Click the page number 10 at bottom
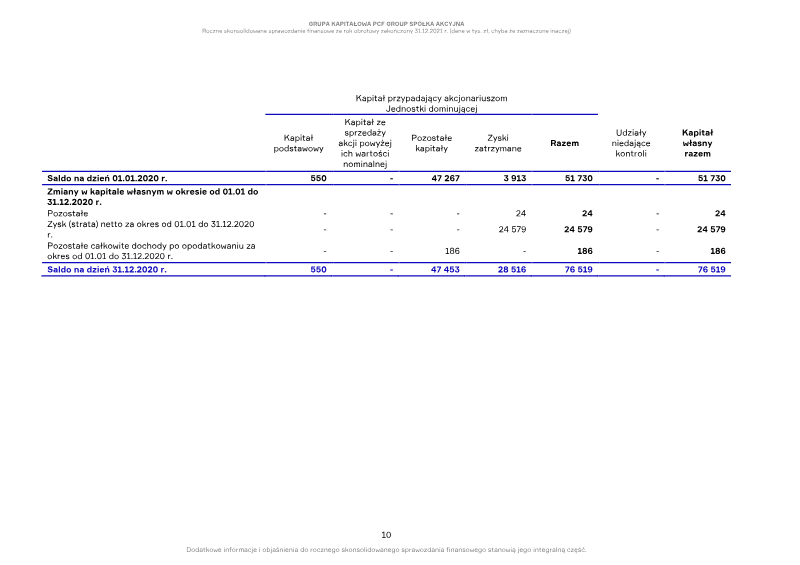This screenshot has height=565, width=800. point(386,535)
